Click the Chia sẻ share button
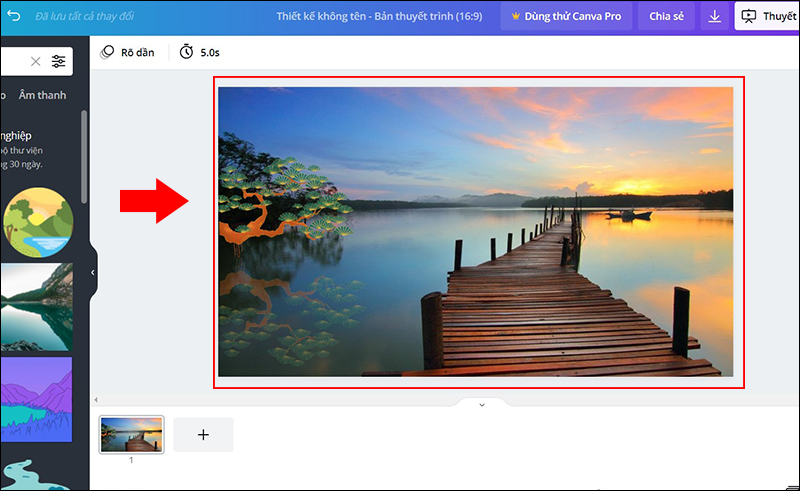800x491 pixels. click(666, 16)
